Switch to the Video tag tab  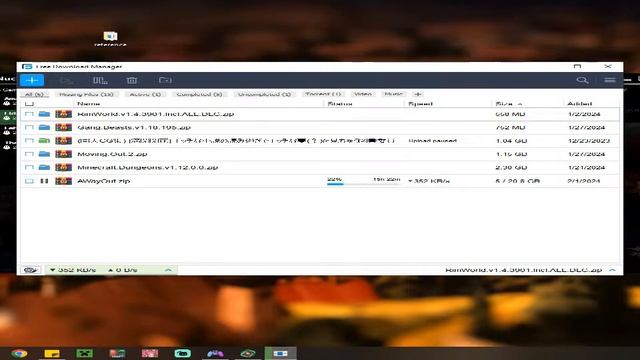[362, 94]
